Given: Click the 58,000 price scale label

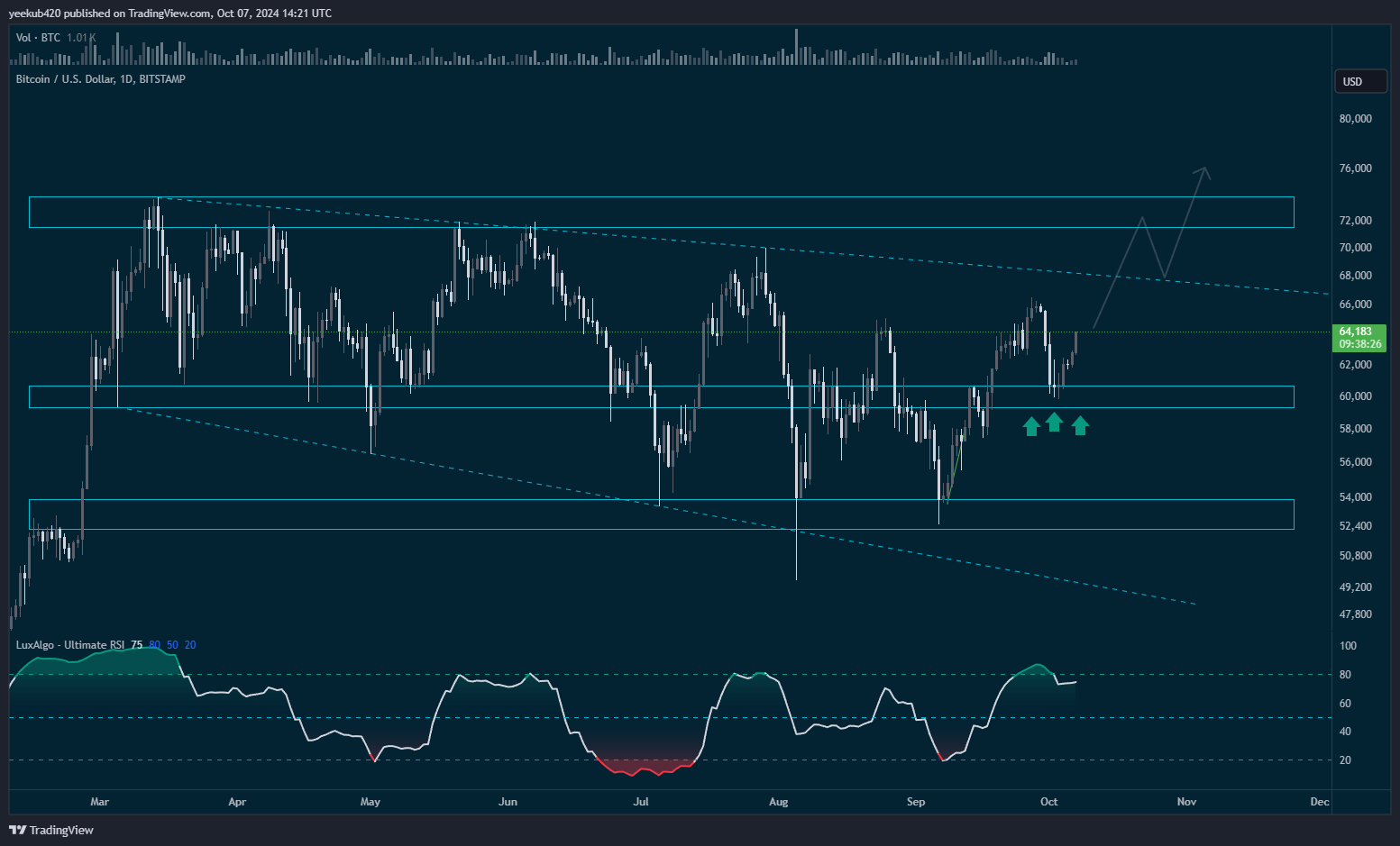Looking at the screenshot, I should [x=1355, y=429].
